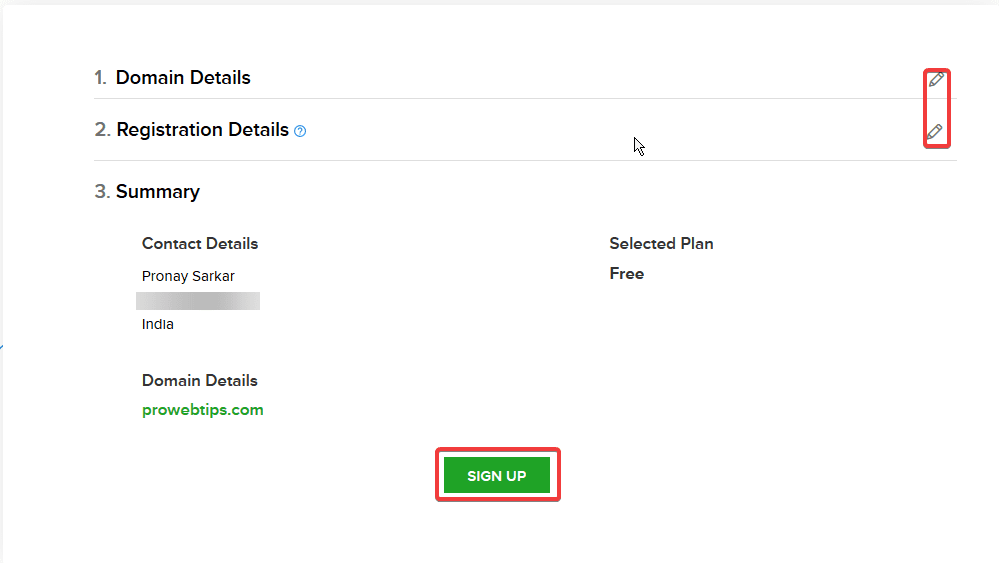Select the Summary section heading

(157, 192)
